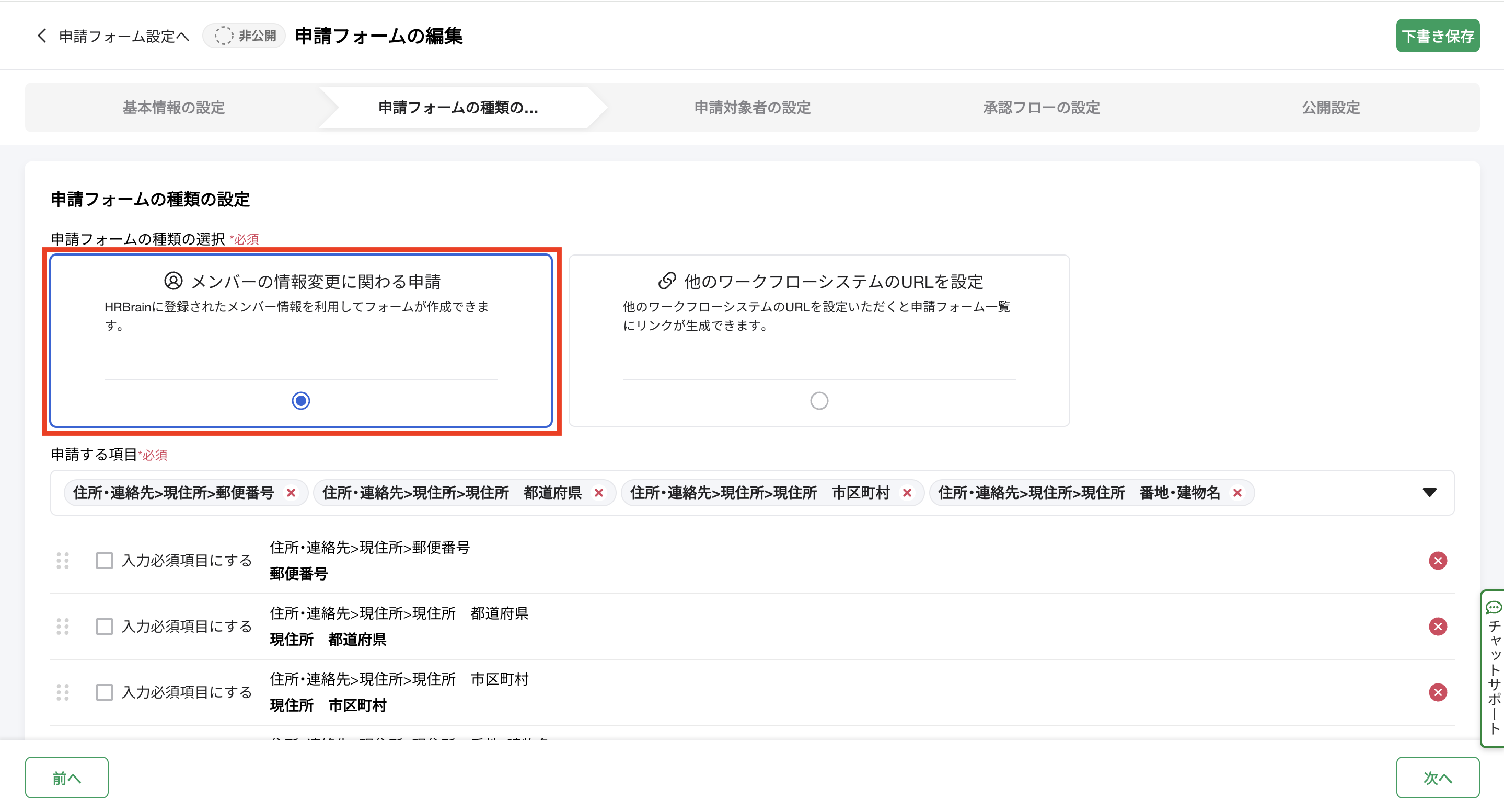The height and width of the screenshot is (812, 1504).
Task: Delete the 現住所 都道府県 row with red circle
Action: [x=1437, y=627]
